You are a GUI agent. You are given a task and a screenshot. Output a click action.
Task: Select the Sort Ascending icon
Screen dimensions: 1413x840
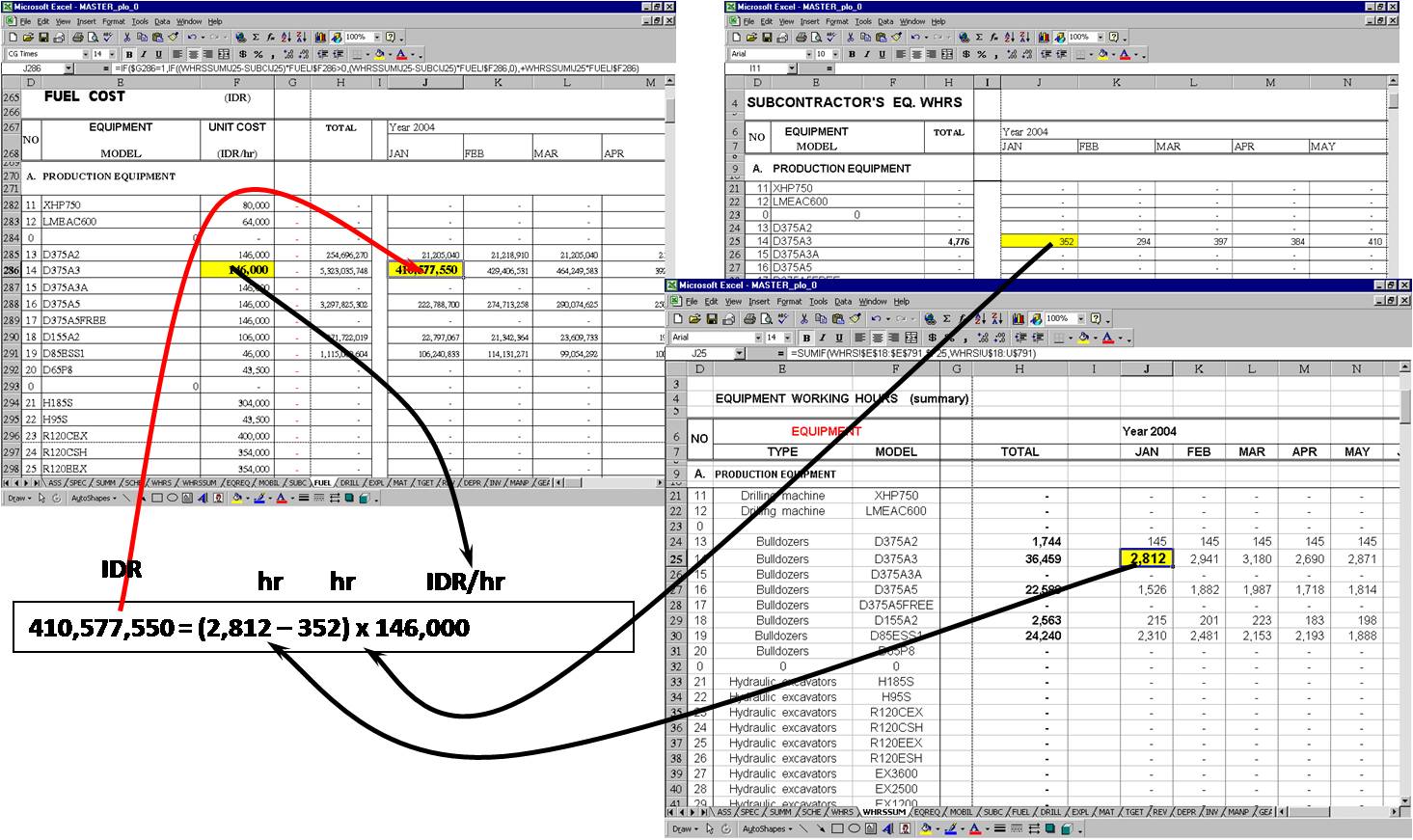pos(285,39)
